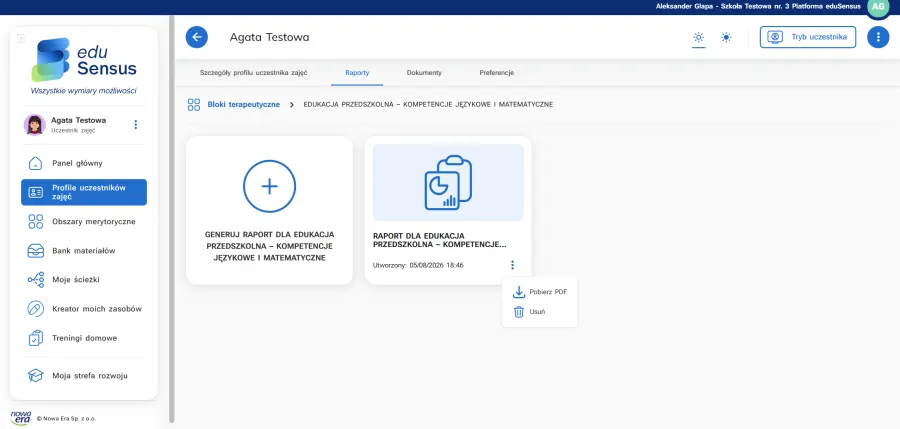The height and width of the screenshot is (429, 900).
Task: Switch to Tryb uczestnika
Action: 808,37
